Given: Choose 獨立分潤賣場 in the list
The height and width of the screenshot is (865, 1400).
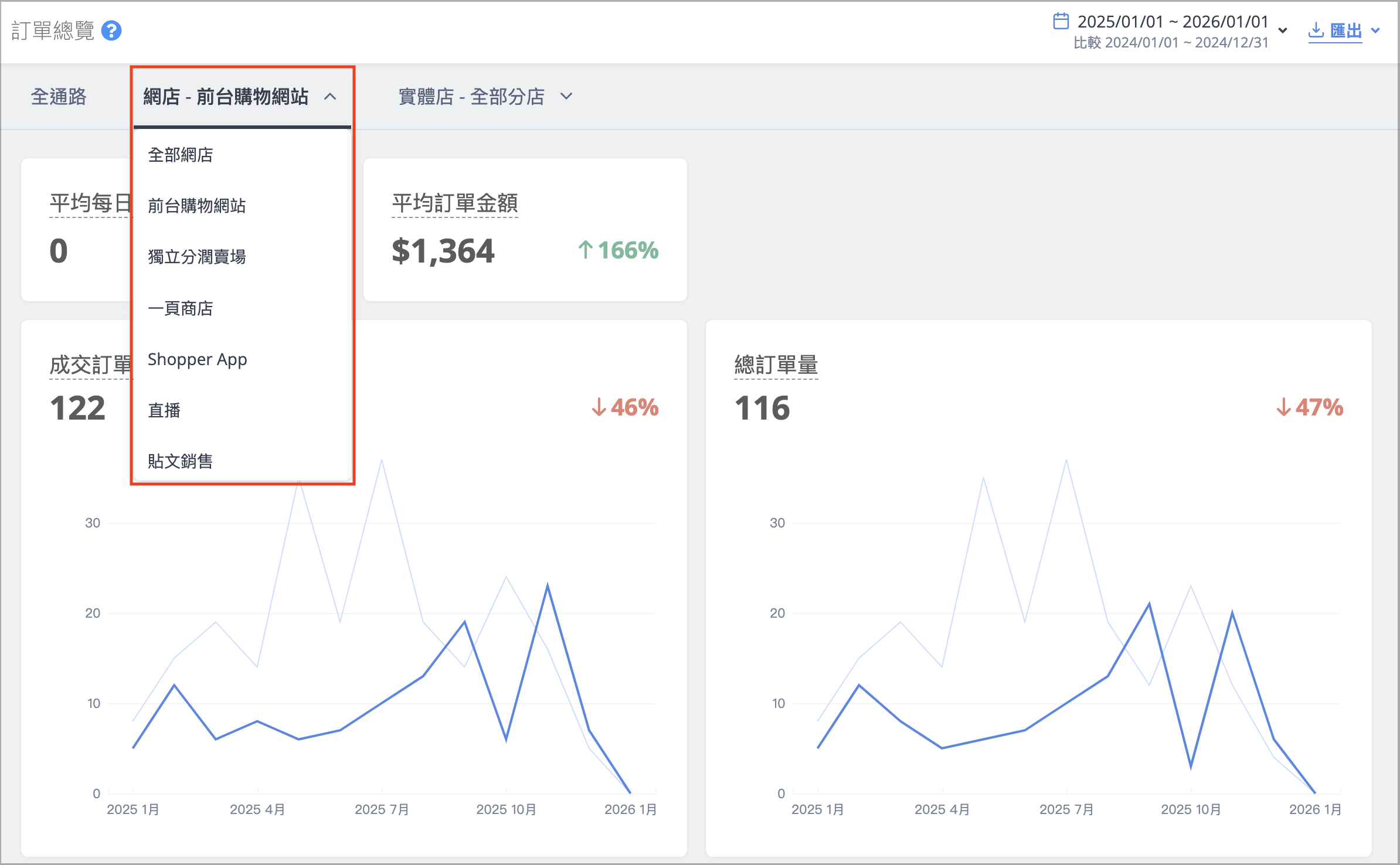Looking at the screenshot, I should point(242,257).
